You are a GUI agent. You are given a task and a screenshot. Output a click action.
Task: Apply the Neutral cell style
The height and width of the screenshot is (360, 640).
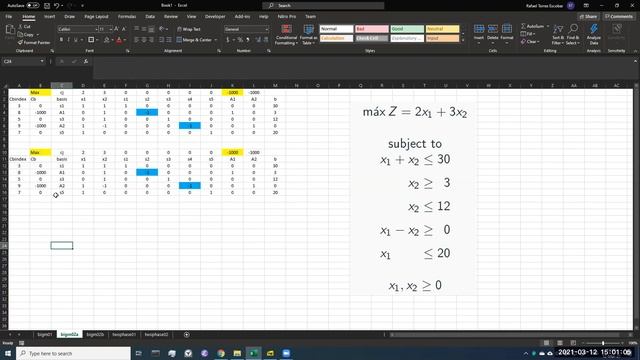coord(442,29)
